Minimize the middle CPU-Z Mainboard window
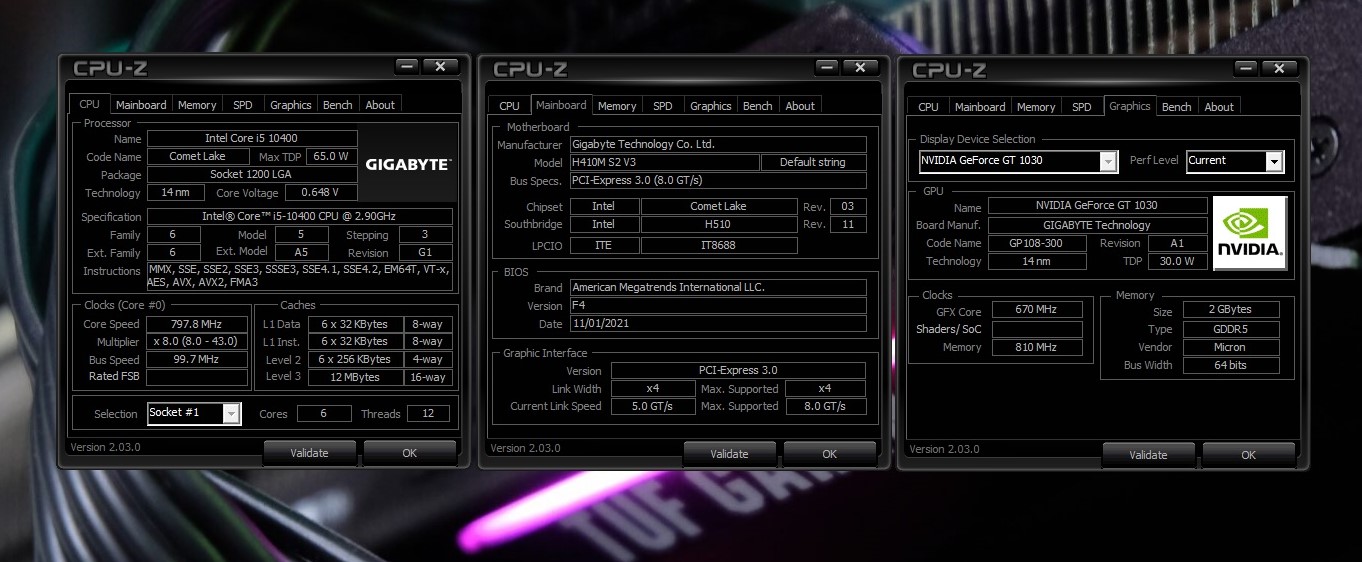The width and height of the screenshot is (1362, 562). tap(827, 67)
